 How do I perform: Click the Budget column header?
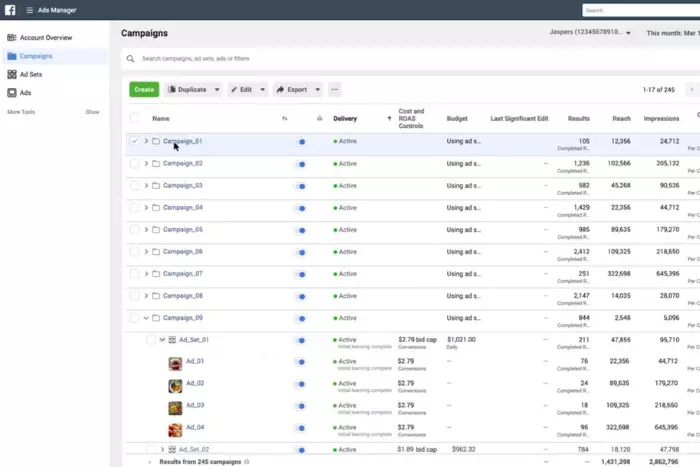coord(457,118)
